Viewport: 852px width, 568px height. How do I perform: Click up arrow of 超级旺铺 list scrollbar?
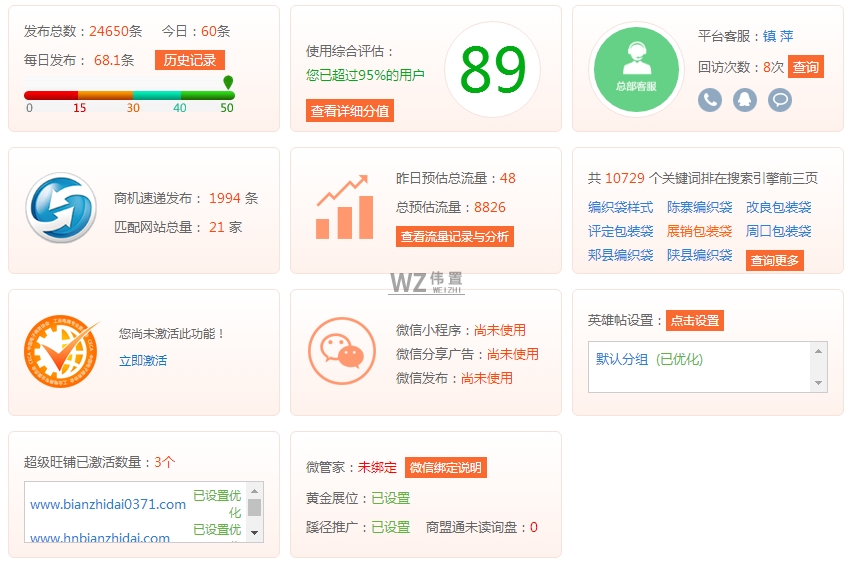click(254, 491)
